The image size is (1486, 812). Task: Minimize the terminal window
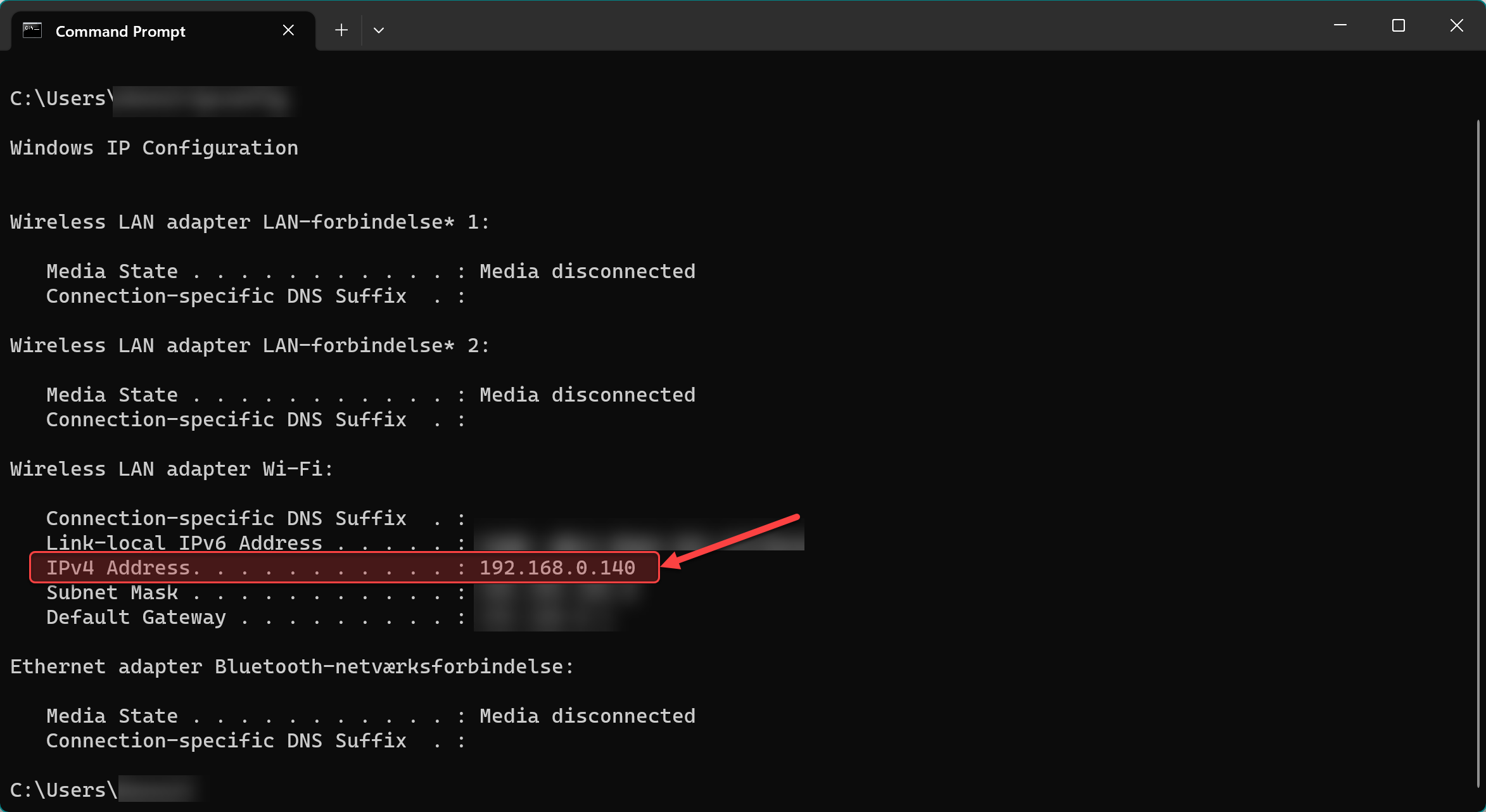point(1340,25)
